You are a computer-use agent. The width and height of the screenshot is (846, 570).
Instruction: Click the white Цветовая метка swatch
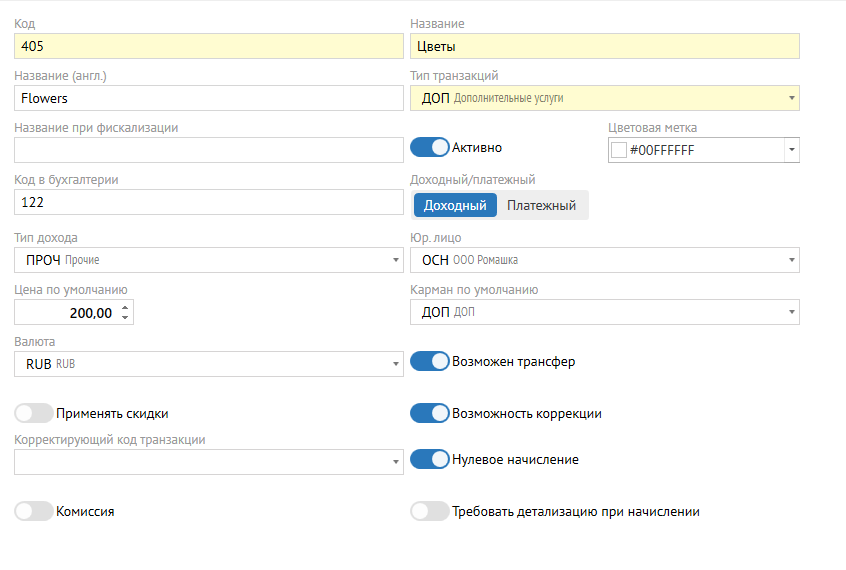click(618, 150)
